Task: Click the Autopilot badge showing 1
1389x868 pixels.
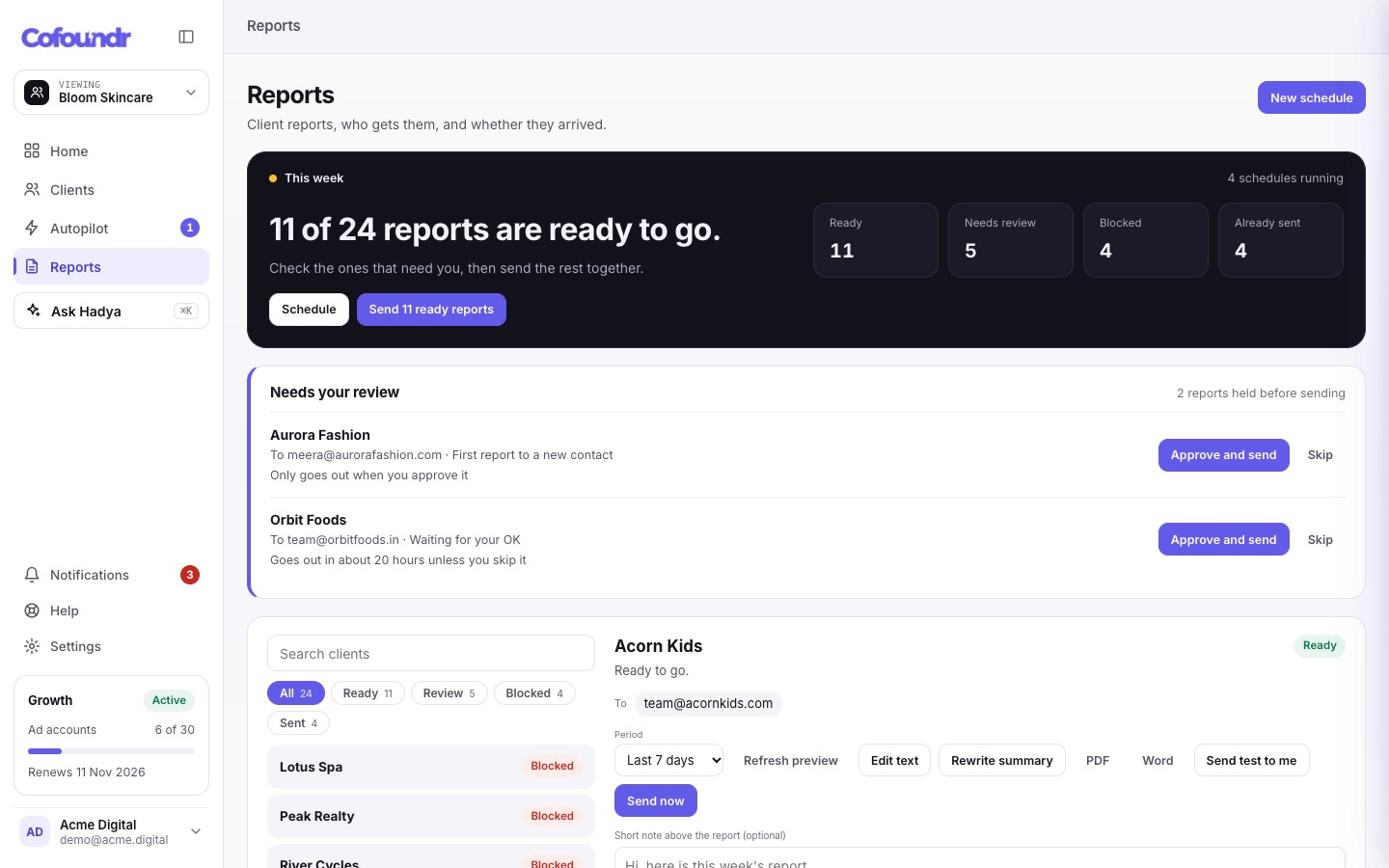Action: [x=190, y=228]
